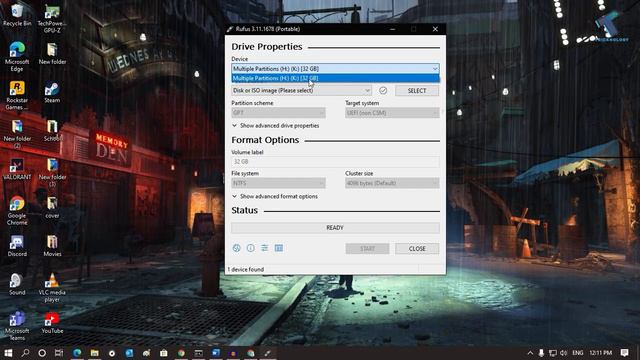Open the YouTube desktop shortcut
Screen dimensions: 640x360
click(52, 323)
